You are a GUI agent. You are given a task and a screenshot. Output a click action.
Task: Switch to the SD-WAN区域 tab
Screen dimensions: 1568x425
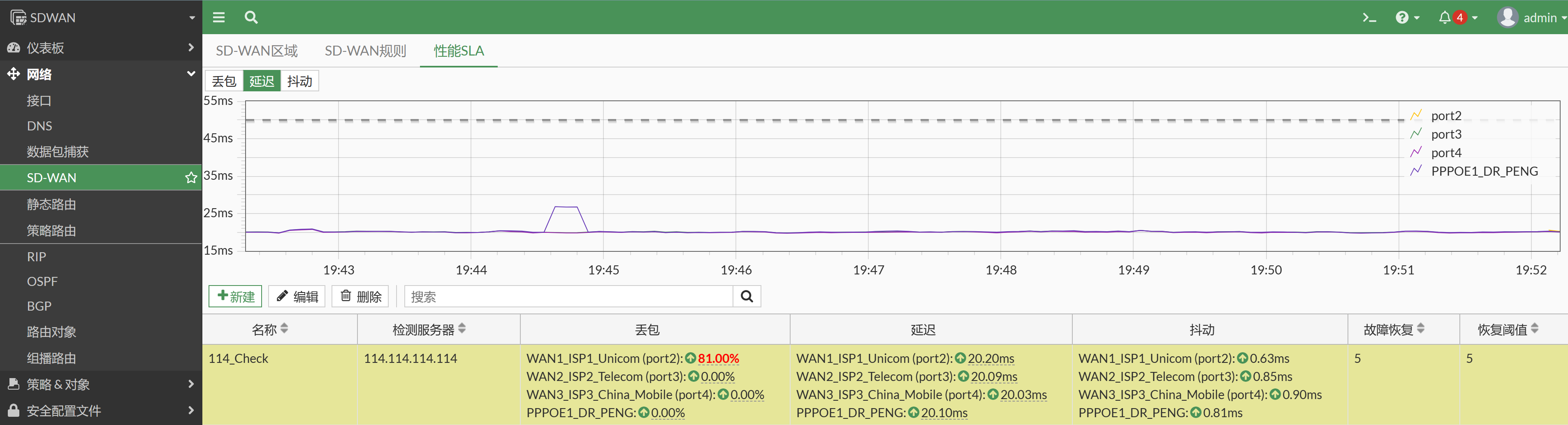point(257,51)
